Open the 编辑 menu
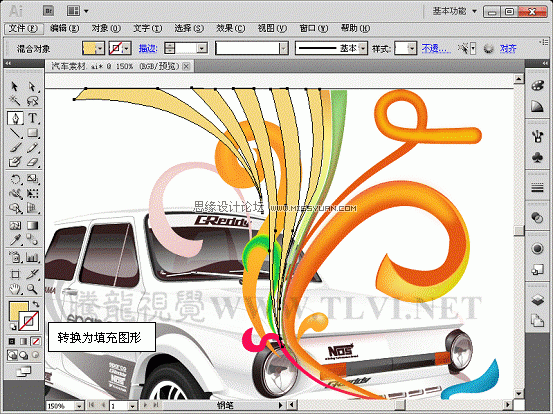Image resolution: width=553 pixels, height=414 pixels. [64, 29]
